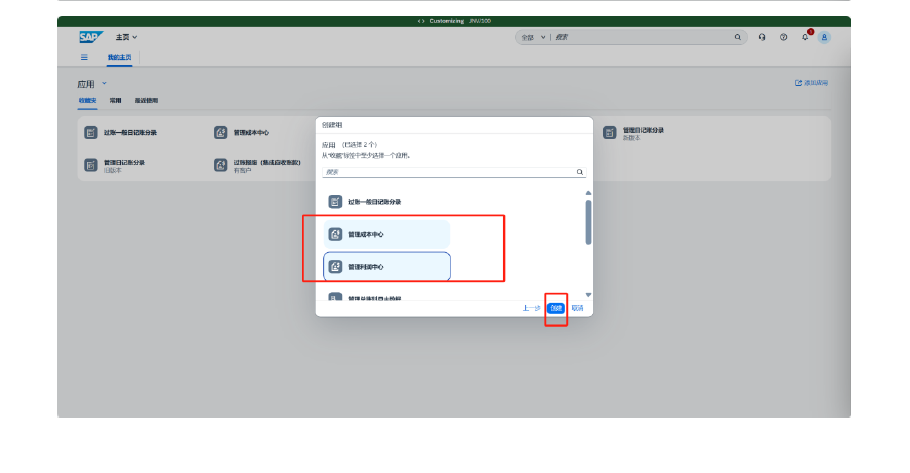Click the magnifier in the top search bar
910x473 pixels.
[x=738, y=37]
